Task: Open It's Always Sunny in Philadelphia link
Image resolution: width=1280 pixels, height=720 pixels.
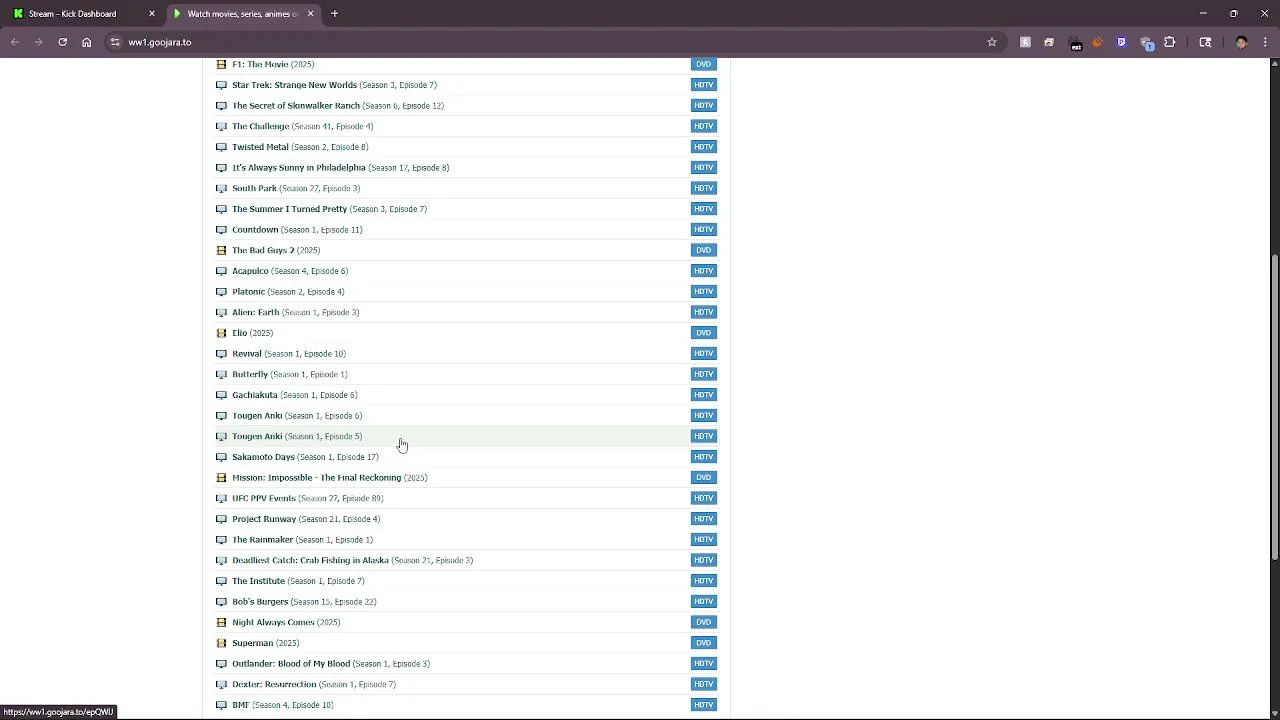Action: 340,167
